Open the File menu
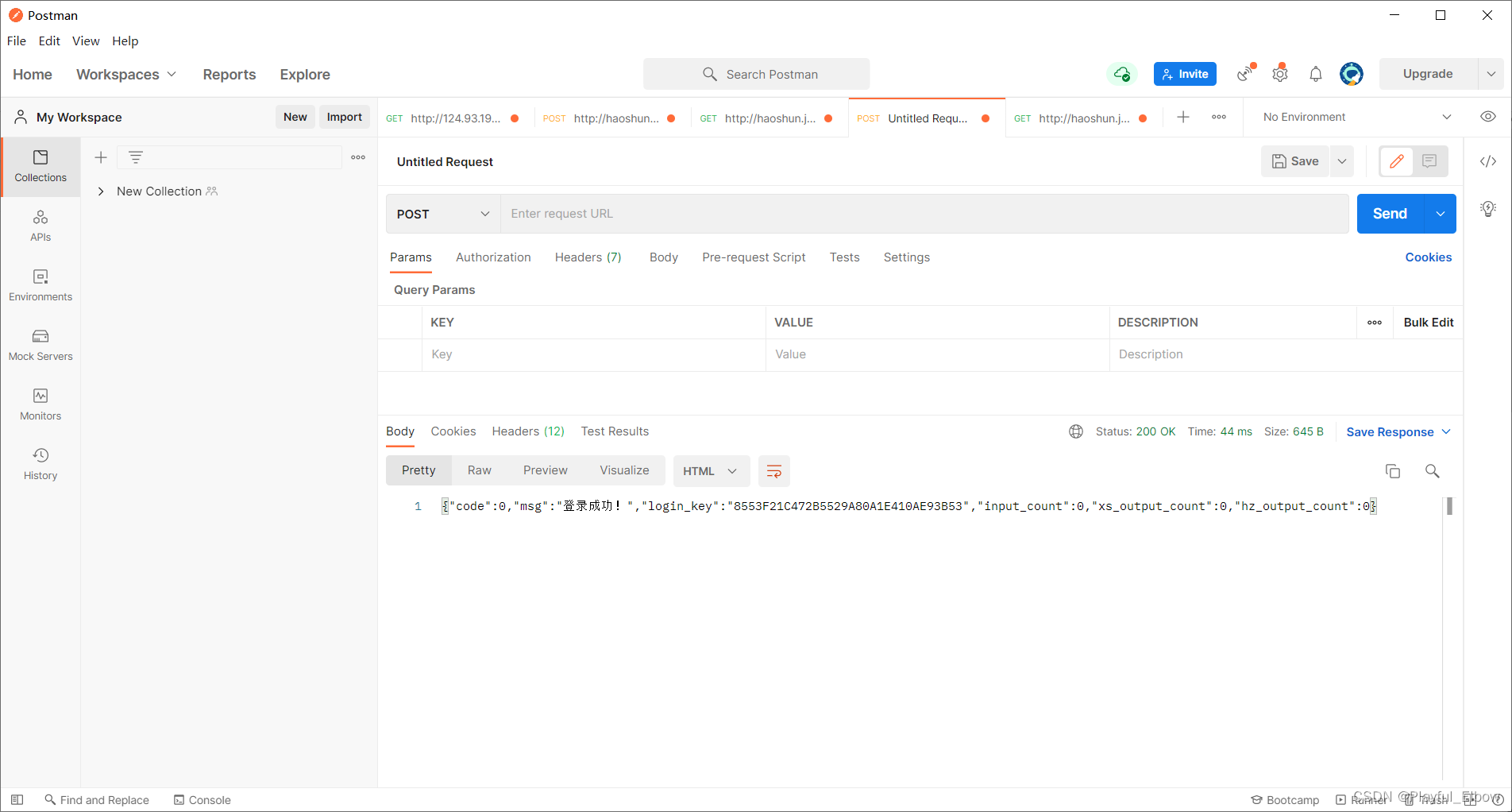Image resolution: width=1512 pixels, height=812 pixels. click(x=17, y=41)
